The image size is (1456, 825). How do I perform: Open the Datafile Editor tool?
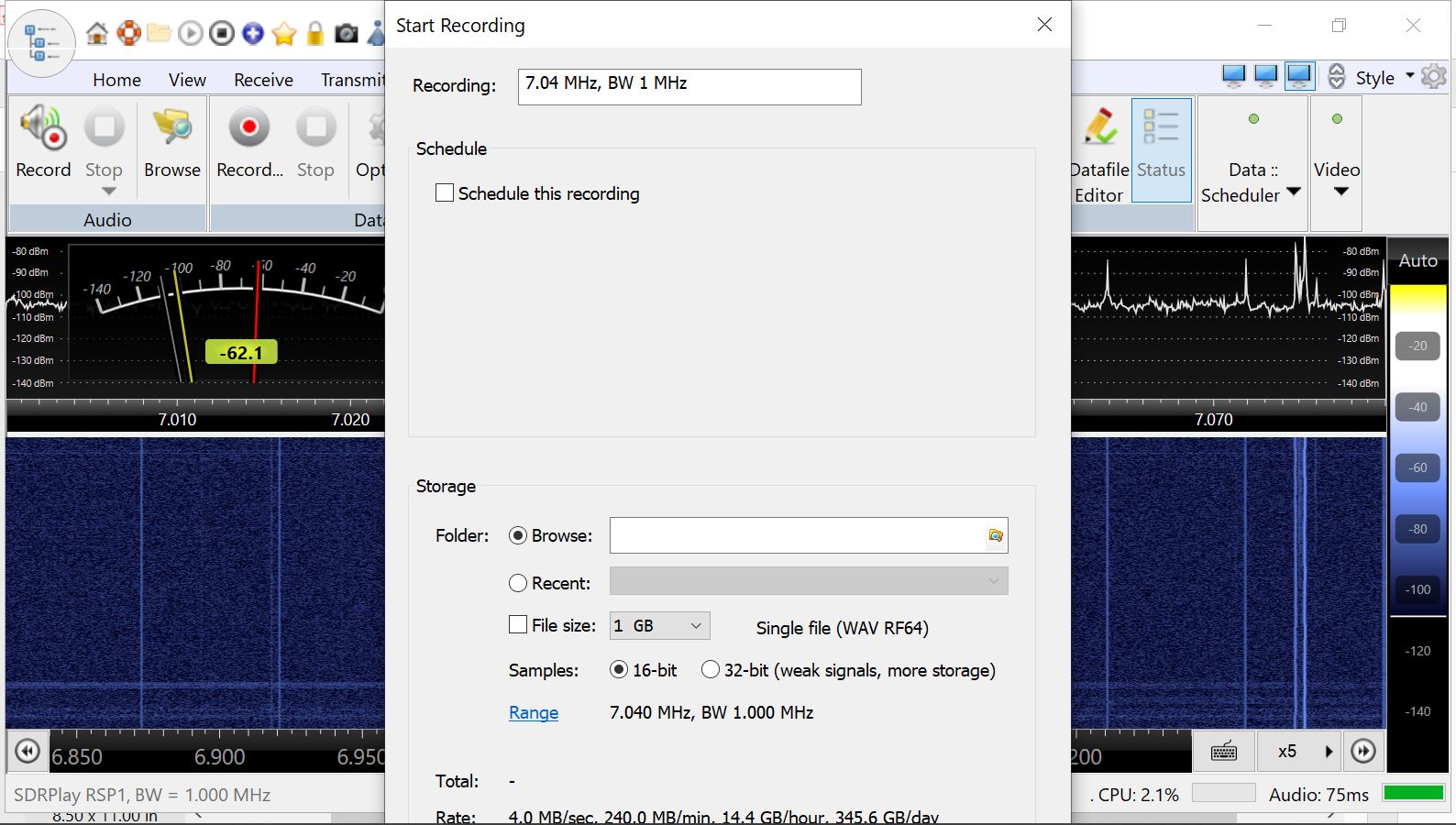[1099, 128]
